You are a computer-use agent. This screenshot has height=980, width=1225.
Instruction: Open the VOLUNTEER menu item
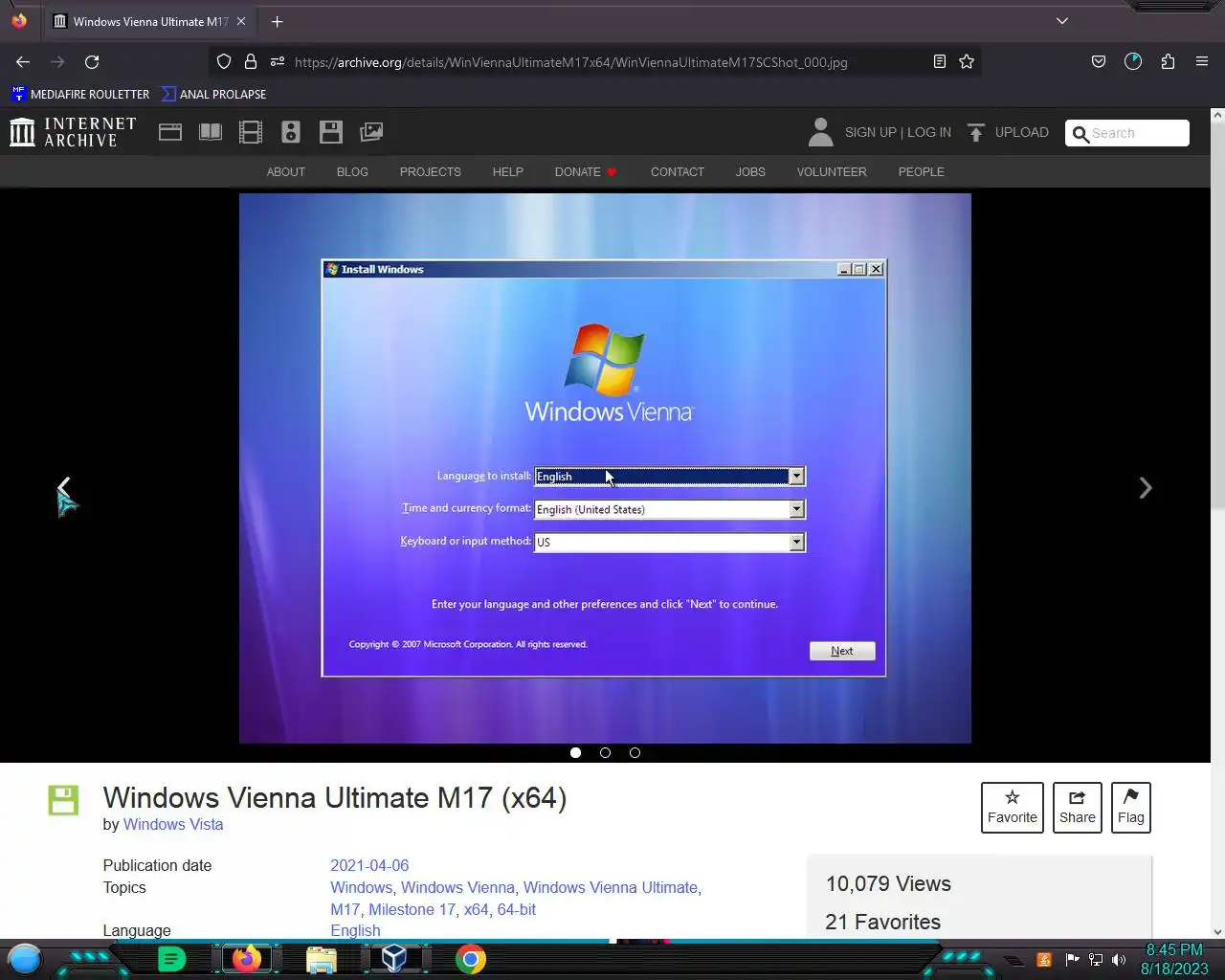point(832,172)
